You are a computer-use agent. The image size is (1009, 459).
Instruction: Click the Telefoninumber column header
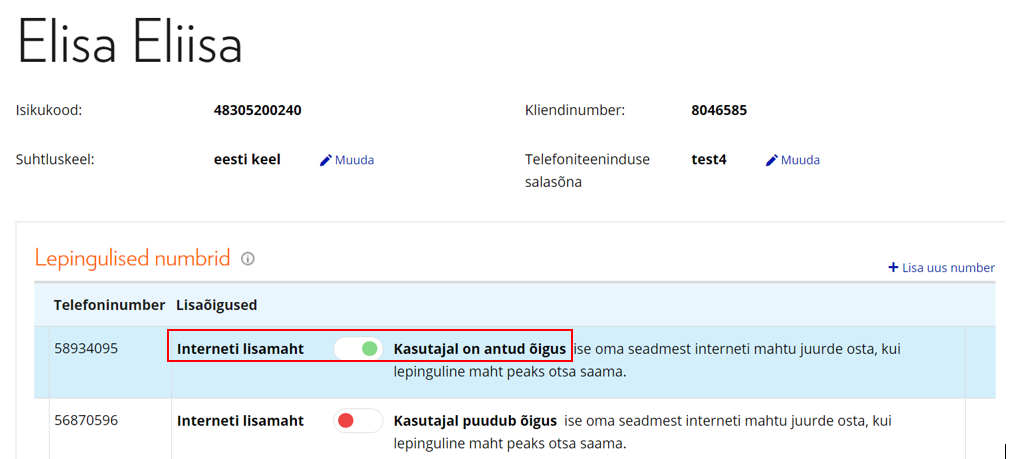pyautogui.click(x=109, y=303)
